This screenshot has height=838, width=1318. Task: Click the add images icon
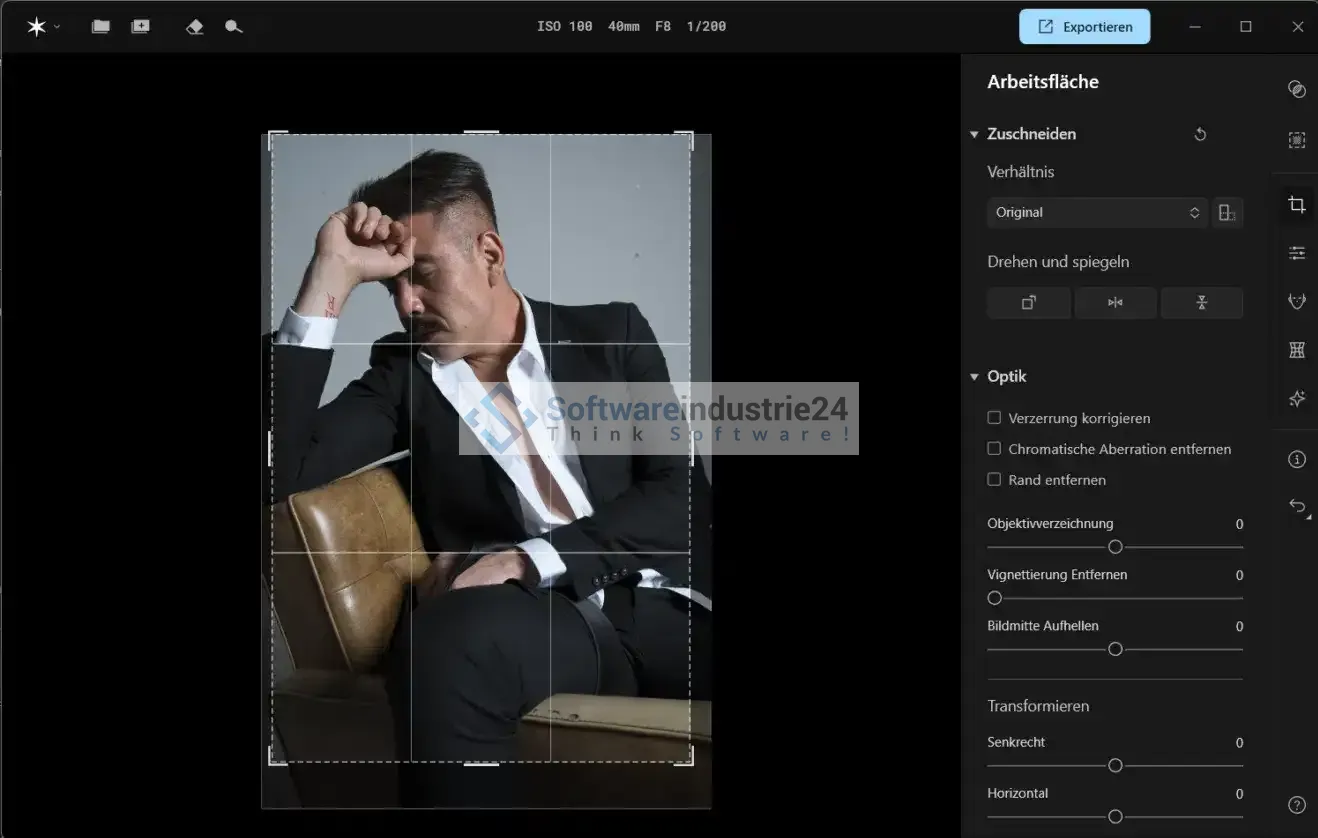coord(140,27)
